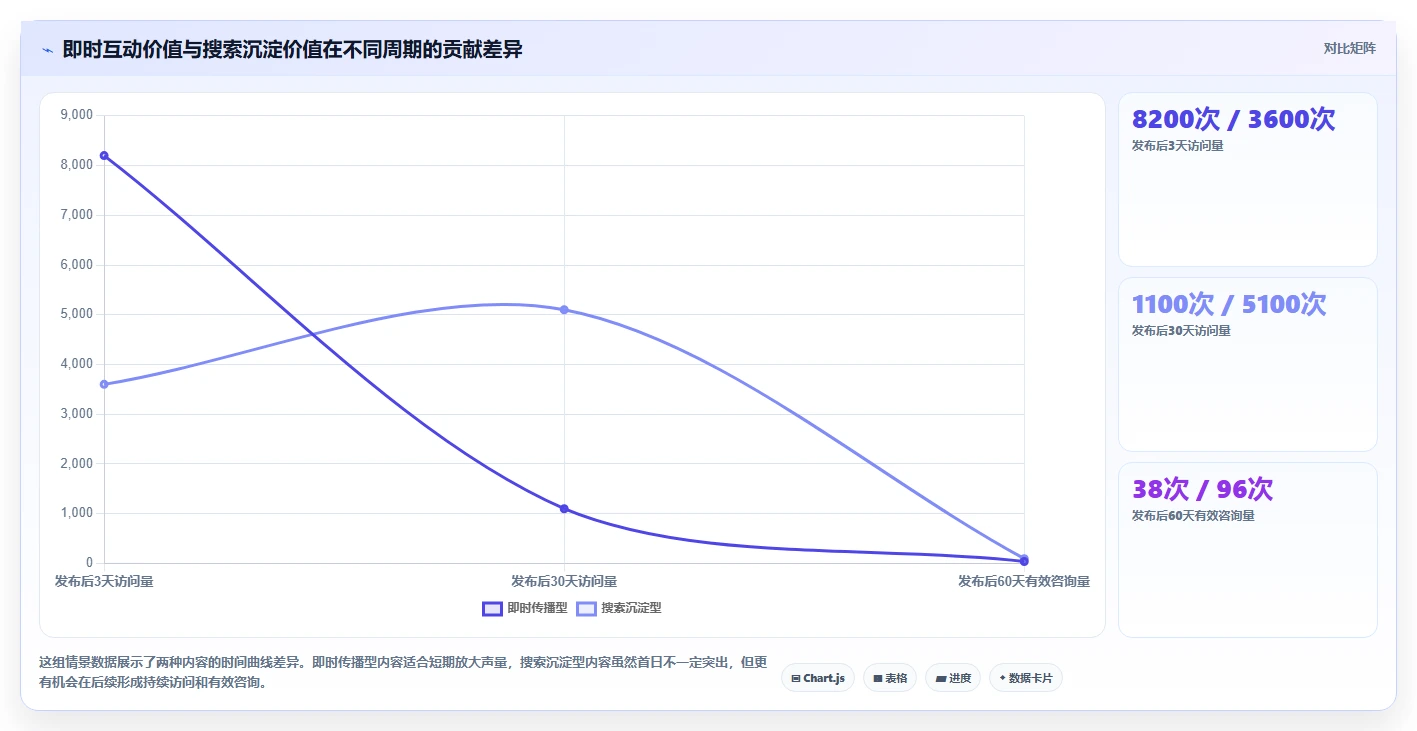Click the description paragraph starting 这组情景数据
The image size is (1417, 731).
[404, 672]
